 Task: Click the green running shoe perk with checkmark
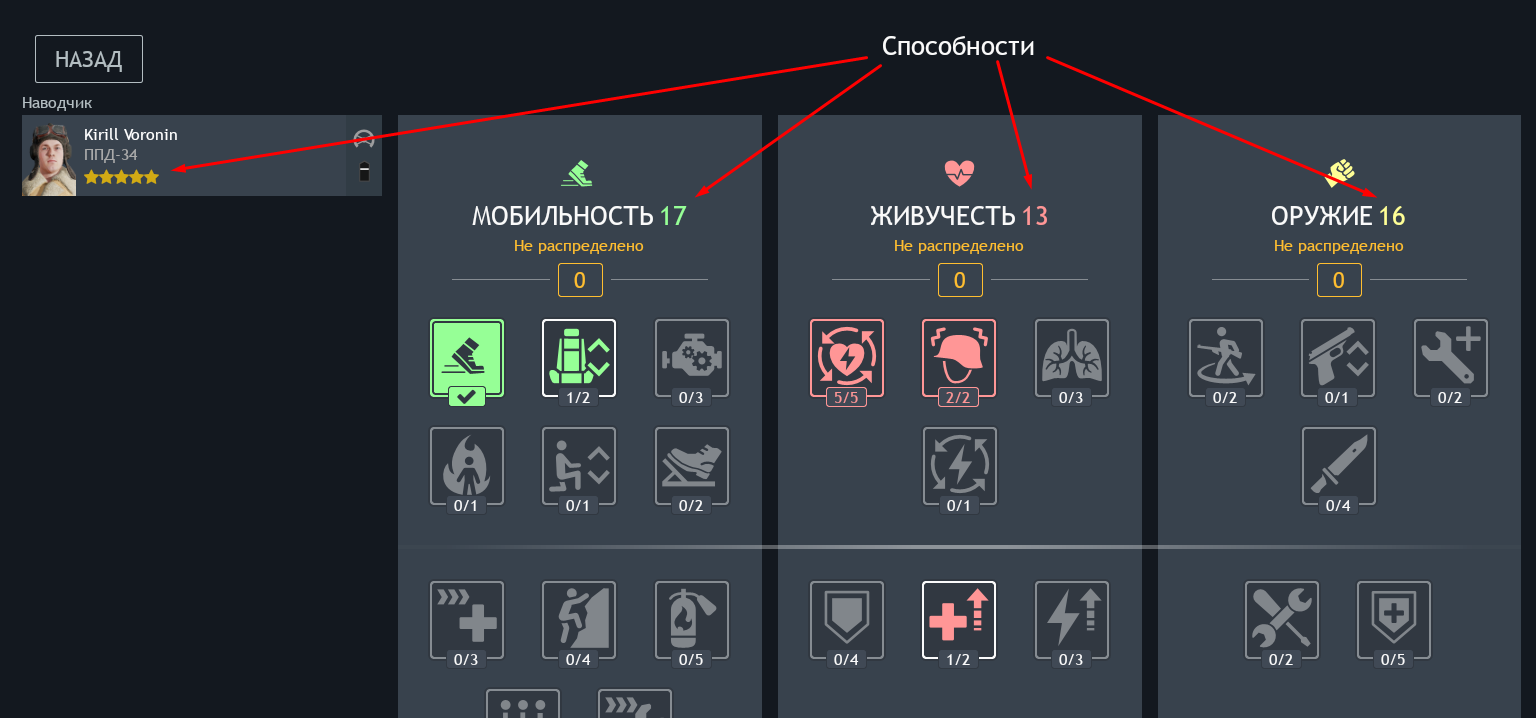point(467,358)
